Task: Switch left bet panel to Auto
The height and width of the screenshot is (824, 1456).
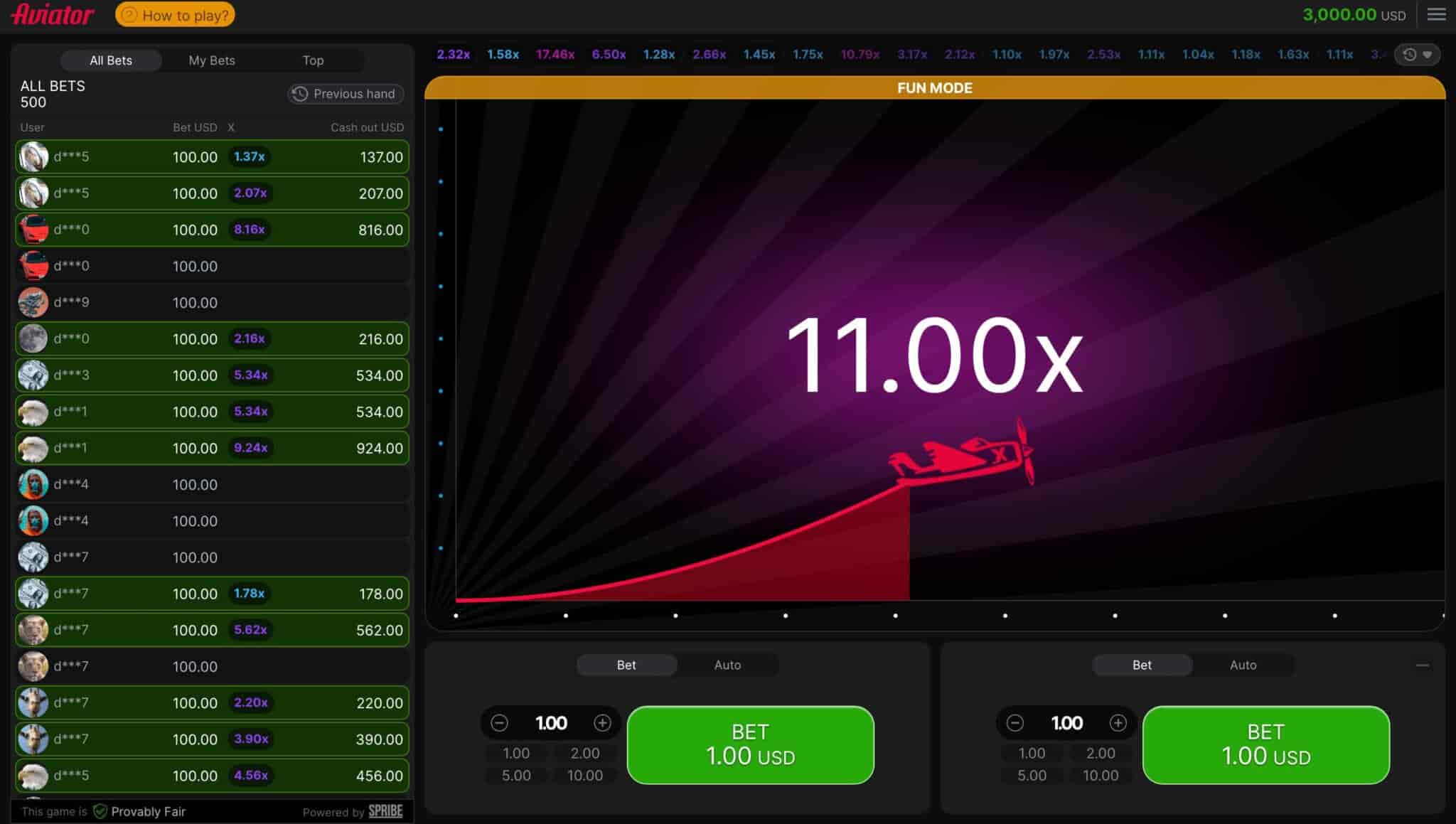Action: 727,665
